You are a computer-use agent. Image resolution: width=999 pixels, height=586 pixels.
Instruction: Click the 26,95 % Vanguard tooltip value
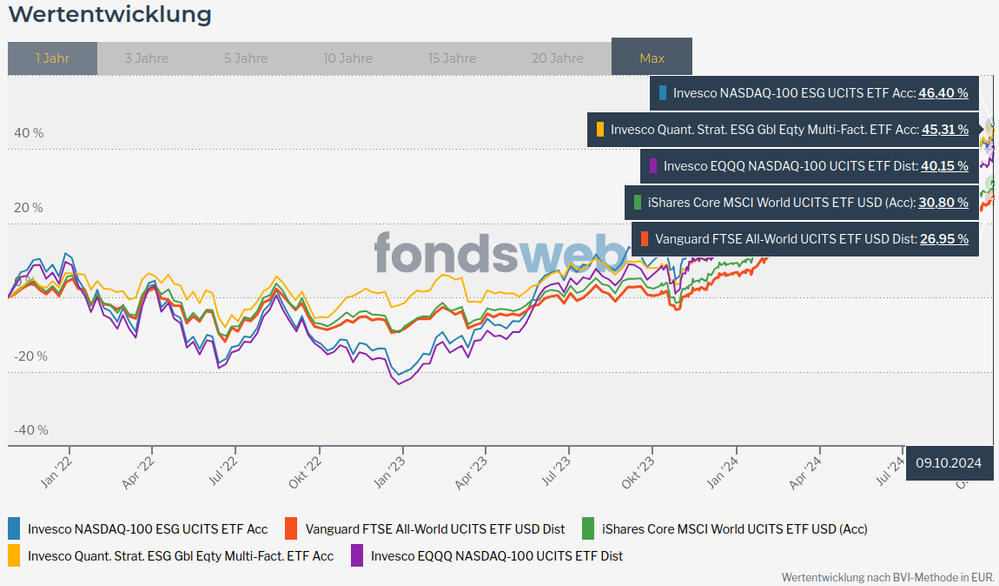943,239
